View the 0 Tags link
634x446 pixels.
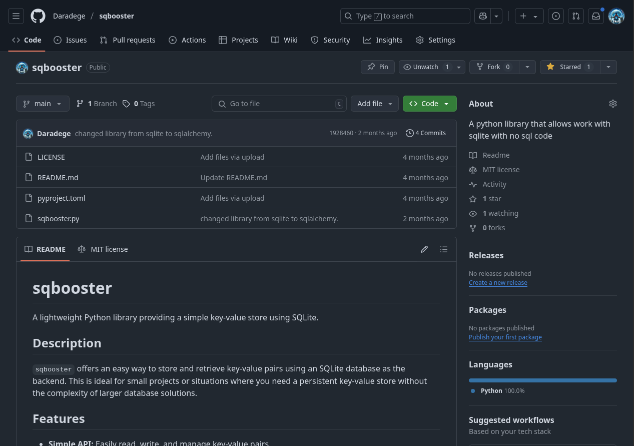(139, 104)
